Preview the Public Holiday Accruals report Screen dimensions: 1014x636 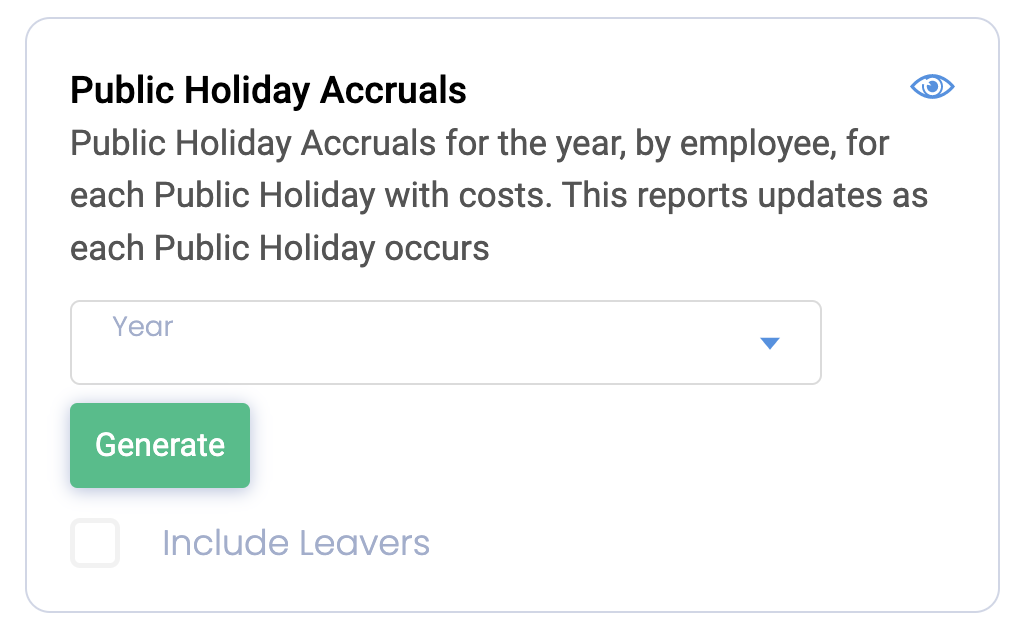[x=932, y=88]
